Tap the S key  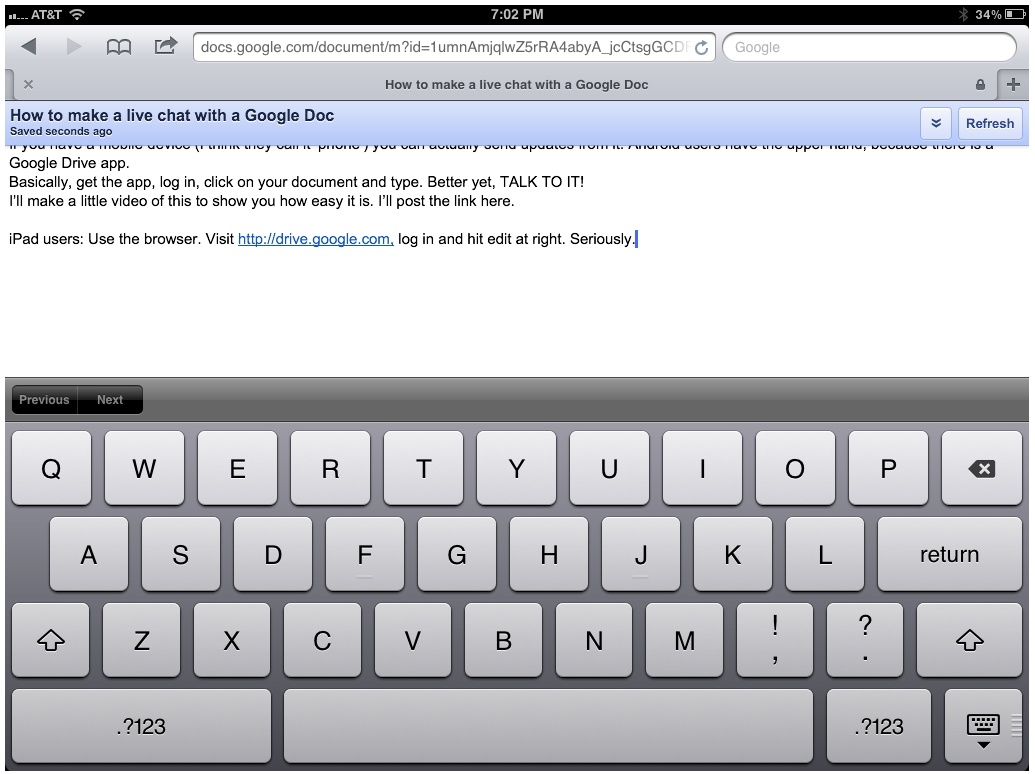(x=181, y=554)
